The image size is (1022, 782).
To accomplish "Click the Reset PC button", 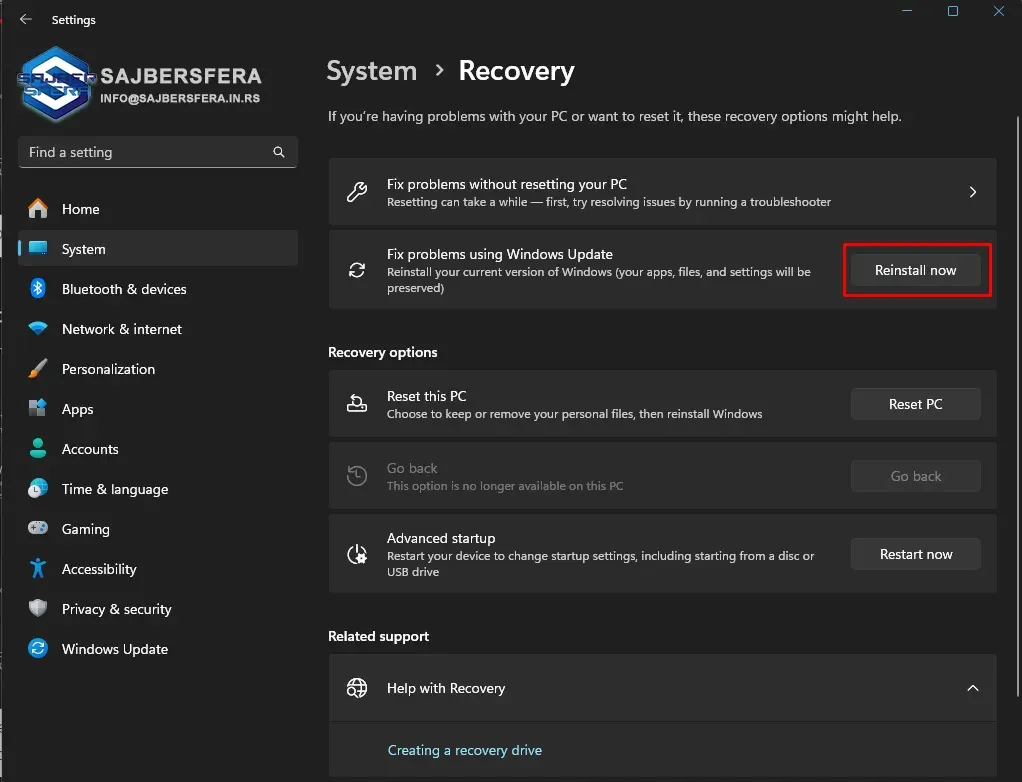I will coord(915,404).
